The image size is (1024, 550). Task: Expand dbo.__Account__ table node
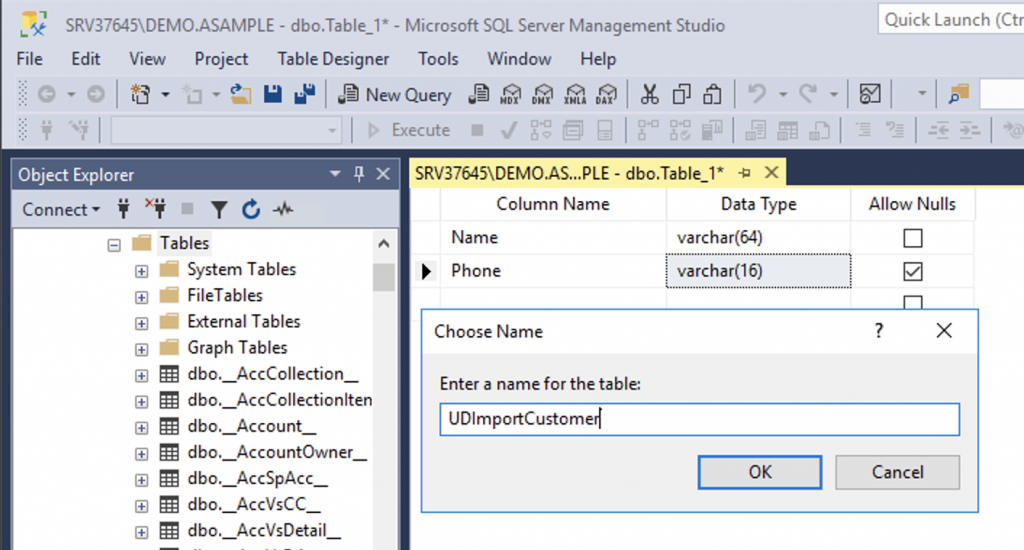141,428
